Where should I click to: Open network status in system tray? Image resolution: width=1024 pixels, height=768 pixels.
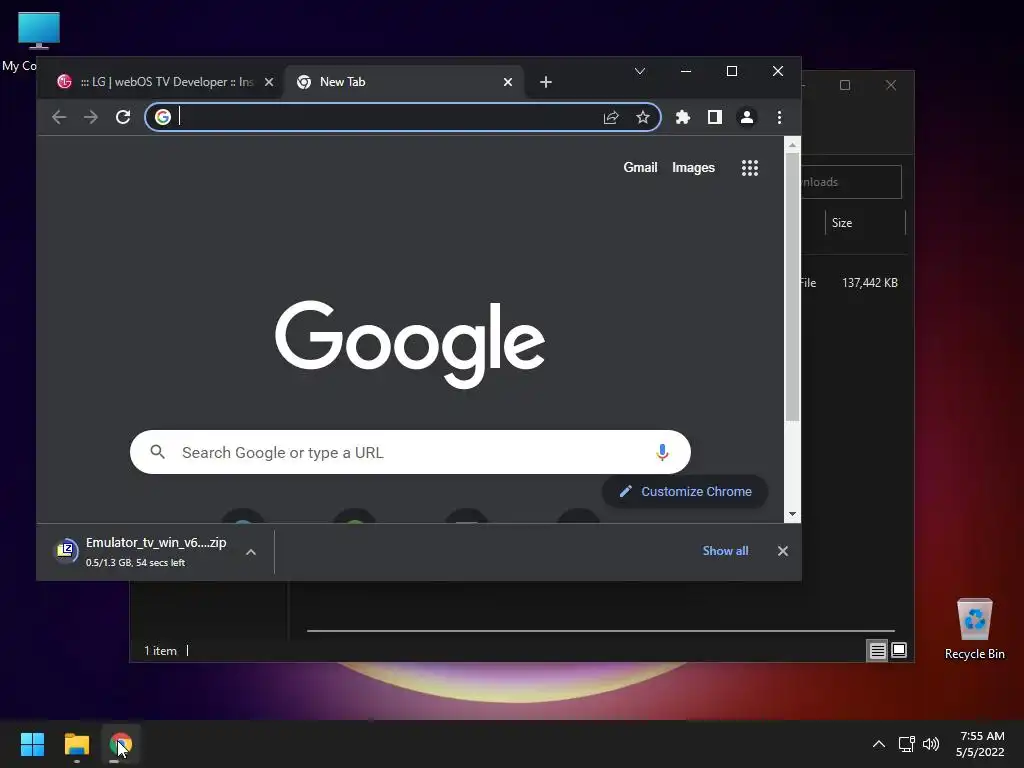(906, 744)
